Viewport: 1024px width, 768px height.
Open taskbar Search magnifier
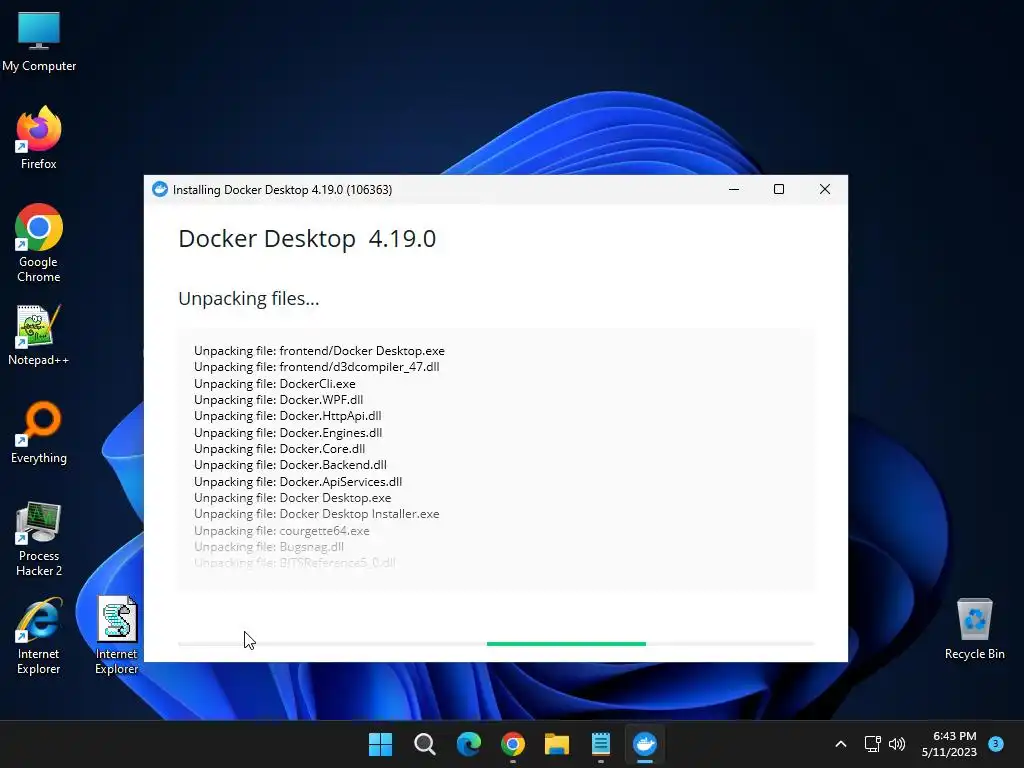click(x=424, y=744)
